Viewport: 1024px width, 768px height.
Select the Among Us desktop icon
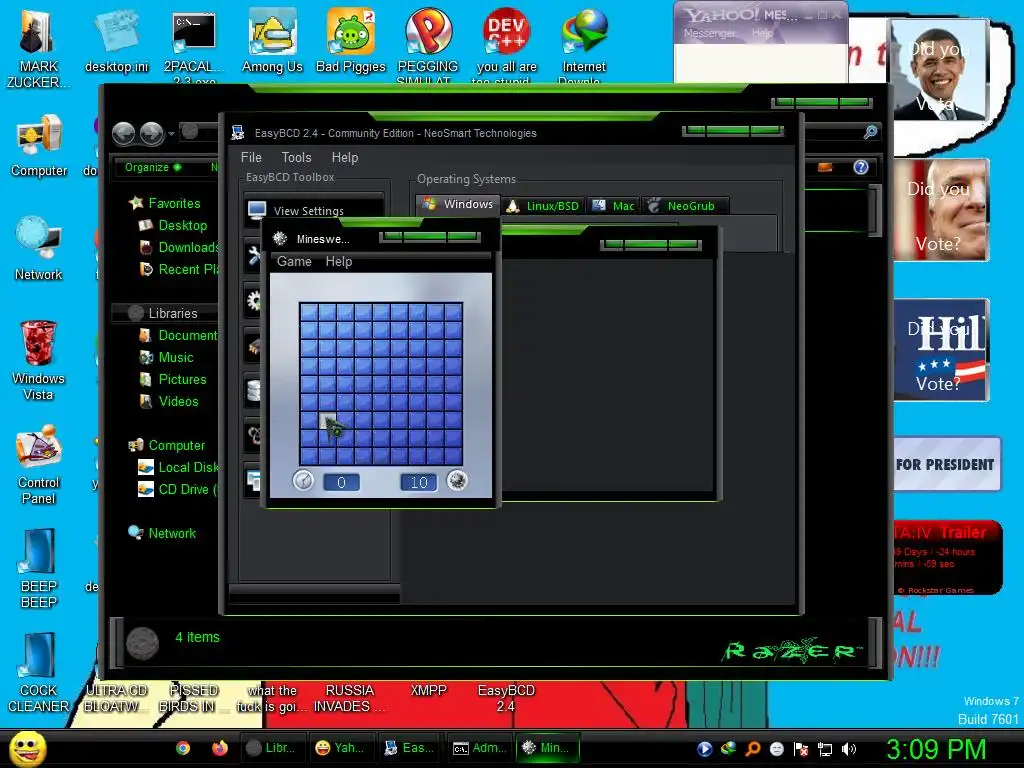[x=272, y=40]
